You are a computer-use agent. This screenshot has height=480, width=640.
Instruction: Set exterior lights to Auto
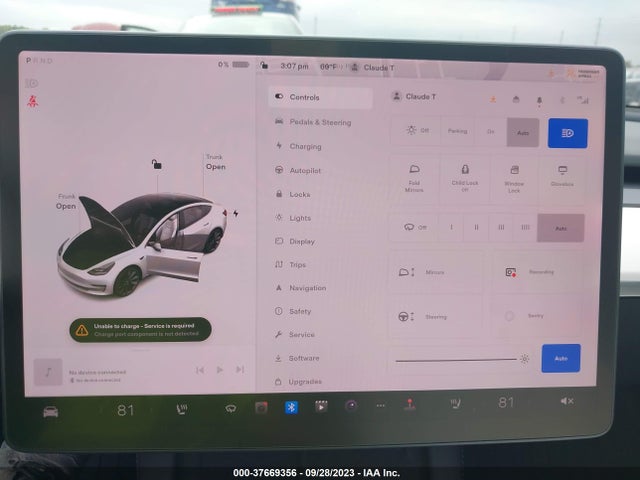[x=523, y=132]
